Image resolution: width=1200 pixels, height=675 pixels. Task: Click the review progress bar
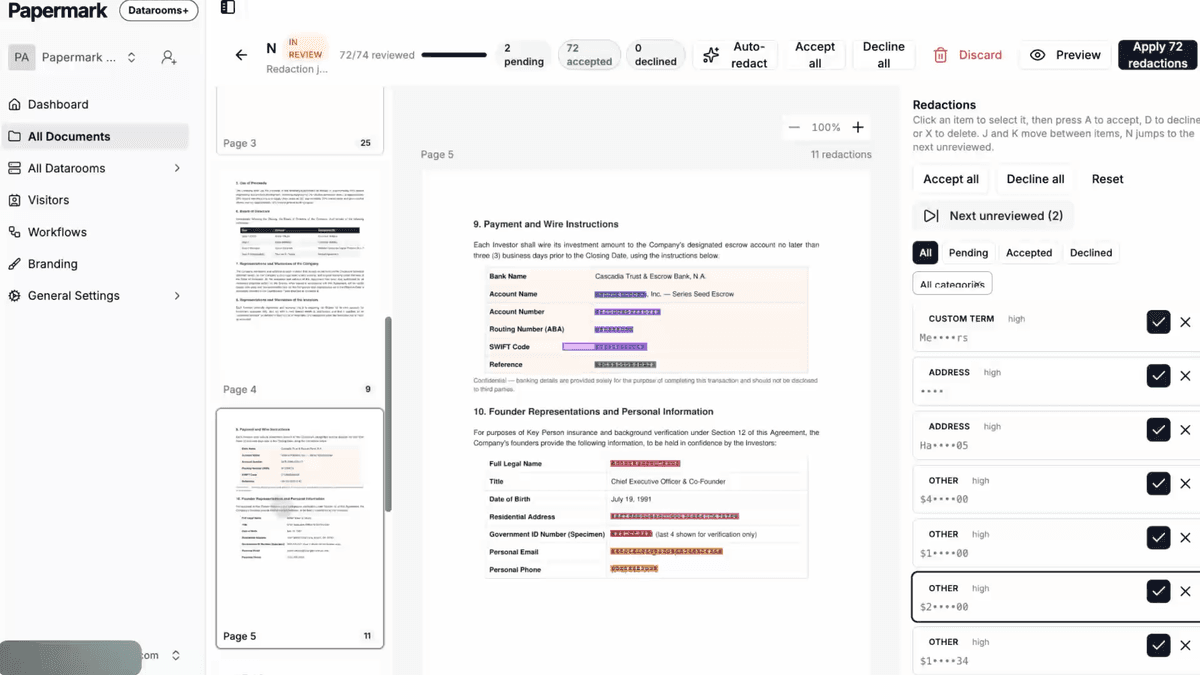tap(454, 55)
